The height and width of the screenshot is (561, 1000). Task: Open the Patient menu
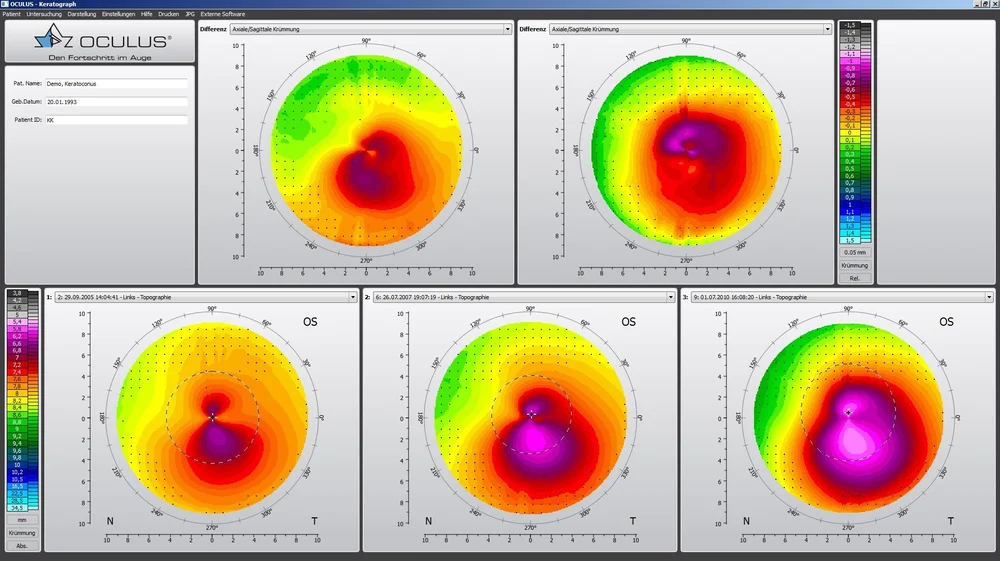(x=11, y=14)
